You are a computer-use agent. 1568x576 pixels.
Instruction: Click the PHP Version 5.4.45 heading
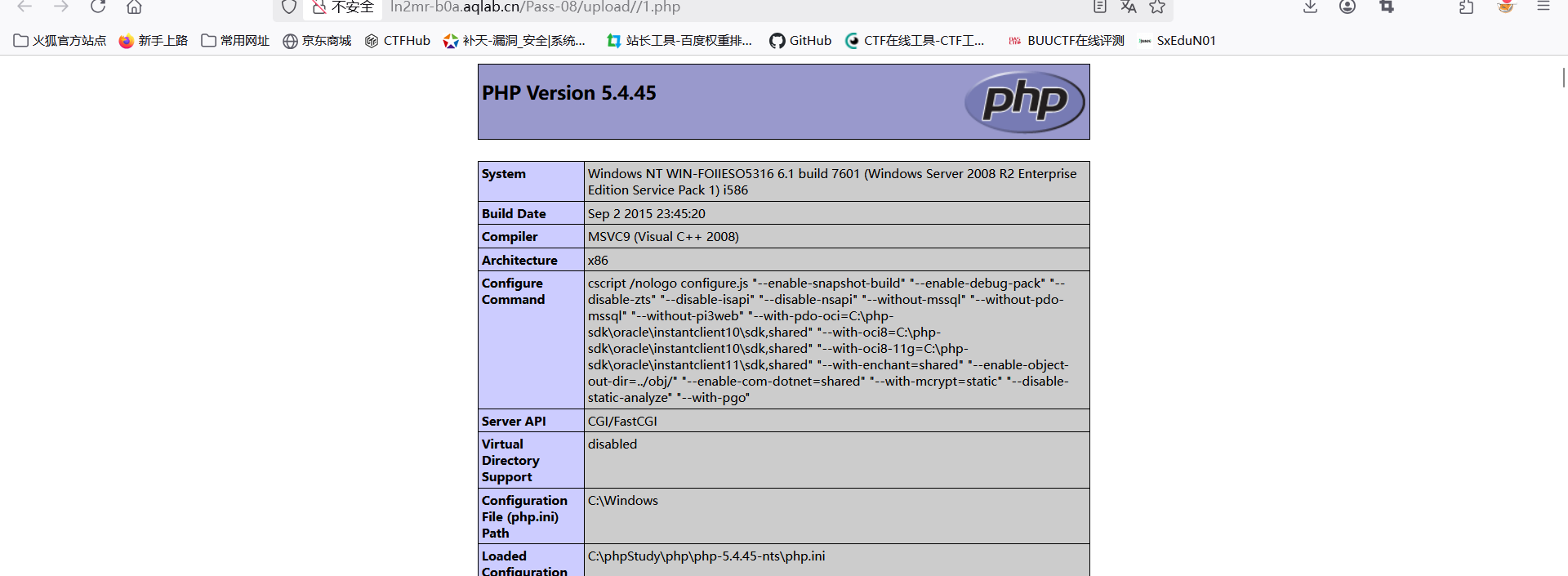[x=568, y=93]
